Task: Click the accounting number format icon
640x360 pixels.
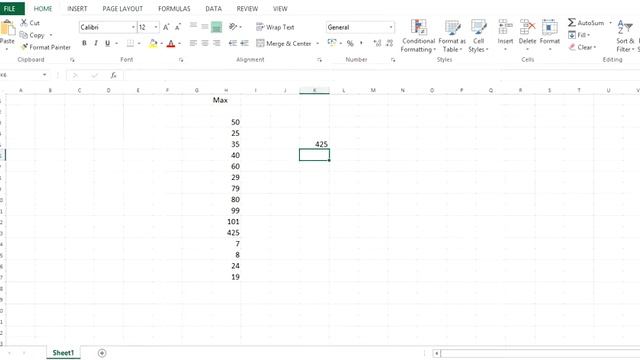Action: point(332,43)
